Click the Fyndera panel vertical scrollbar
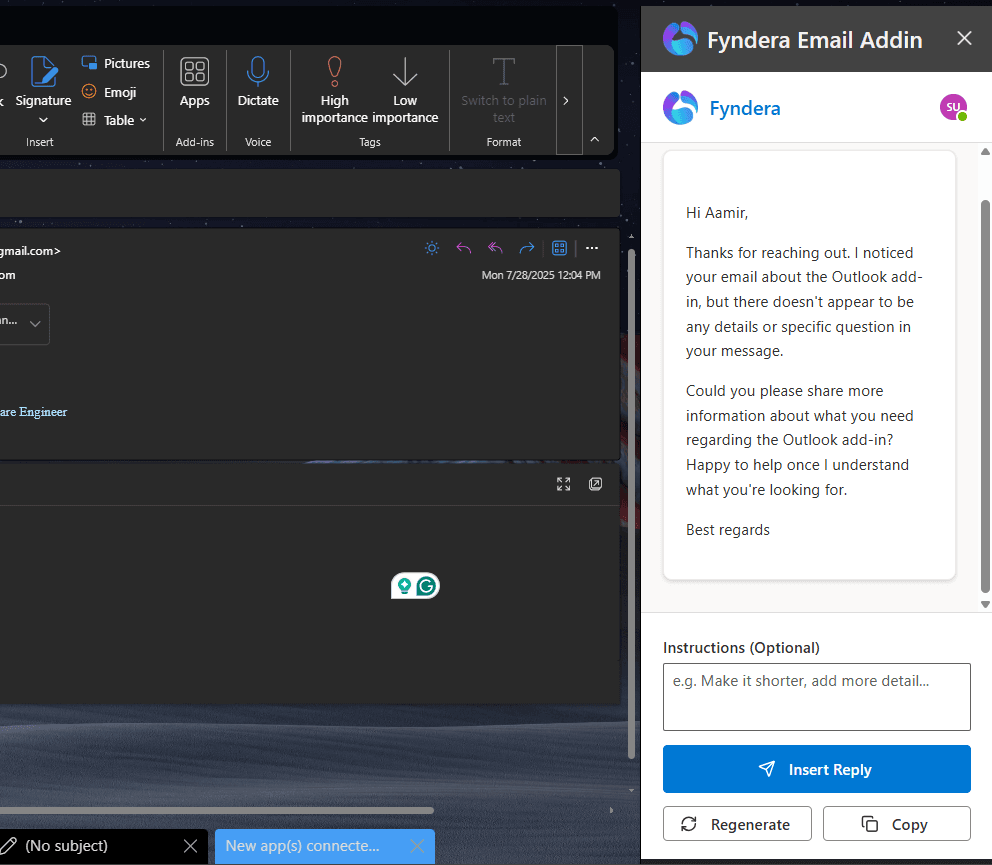Viewport: 992px width, 865px height. pyautogui.click(x=985, y=395)
